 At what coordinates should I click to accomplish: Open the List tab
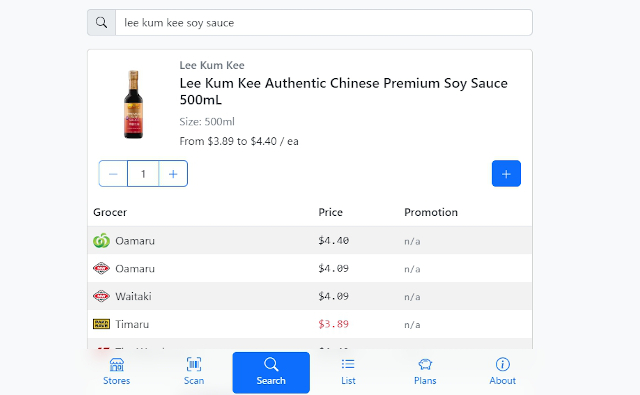[x=348, y=372]
